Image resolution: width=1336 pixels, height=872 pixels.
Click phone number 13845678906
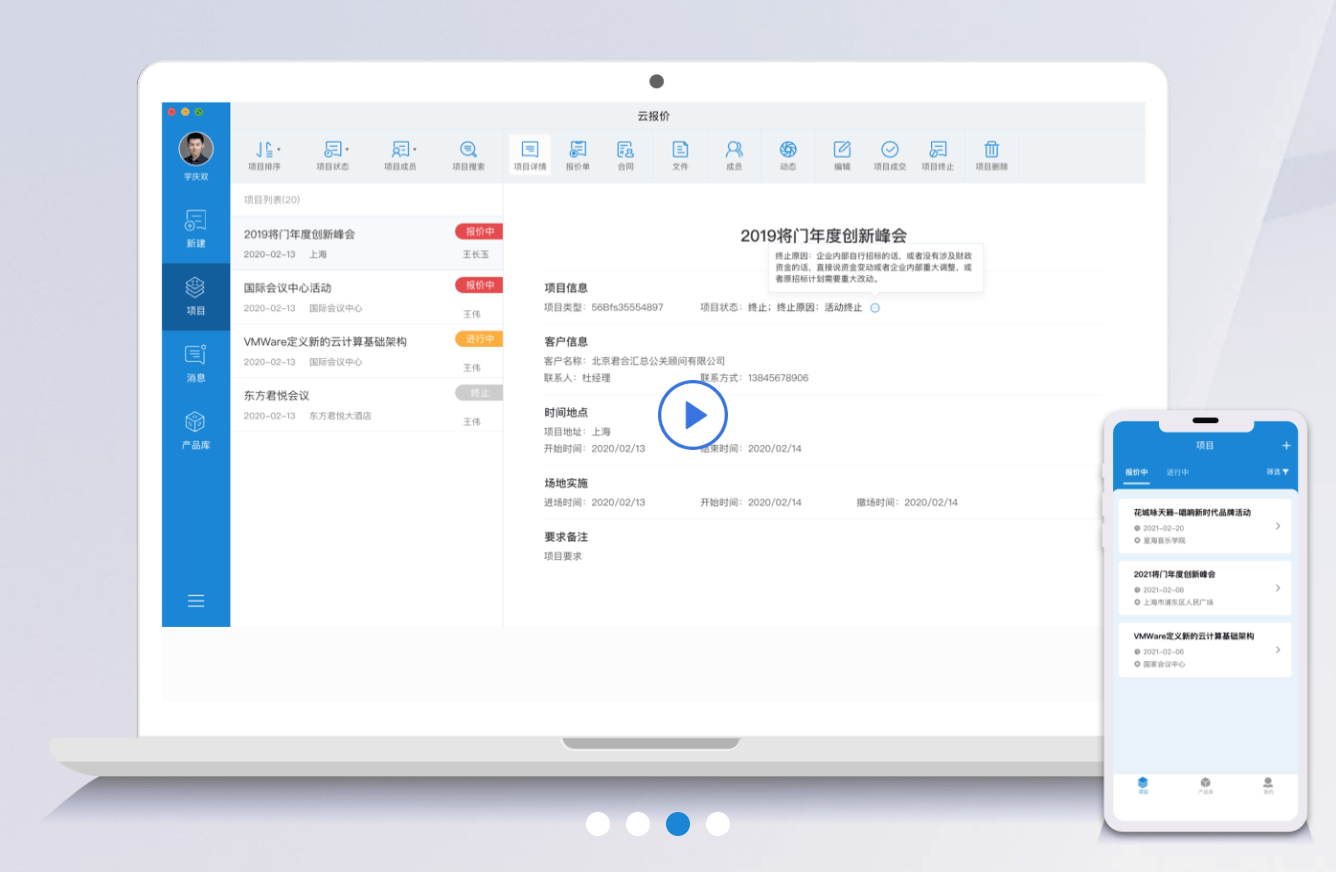tap(778, 378)
